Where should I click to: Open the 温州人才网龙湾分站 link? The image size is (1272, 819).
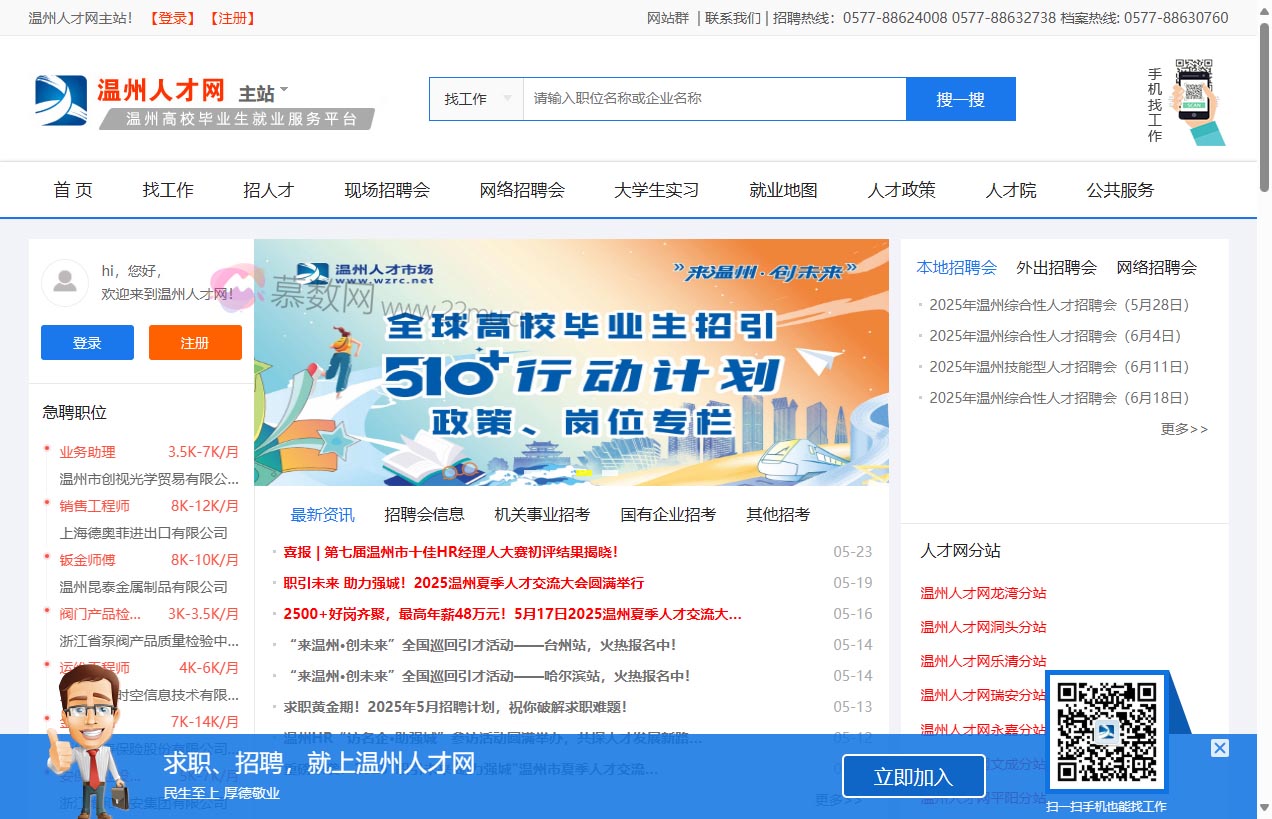pyautogui.click(x=982, y=593)
